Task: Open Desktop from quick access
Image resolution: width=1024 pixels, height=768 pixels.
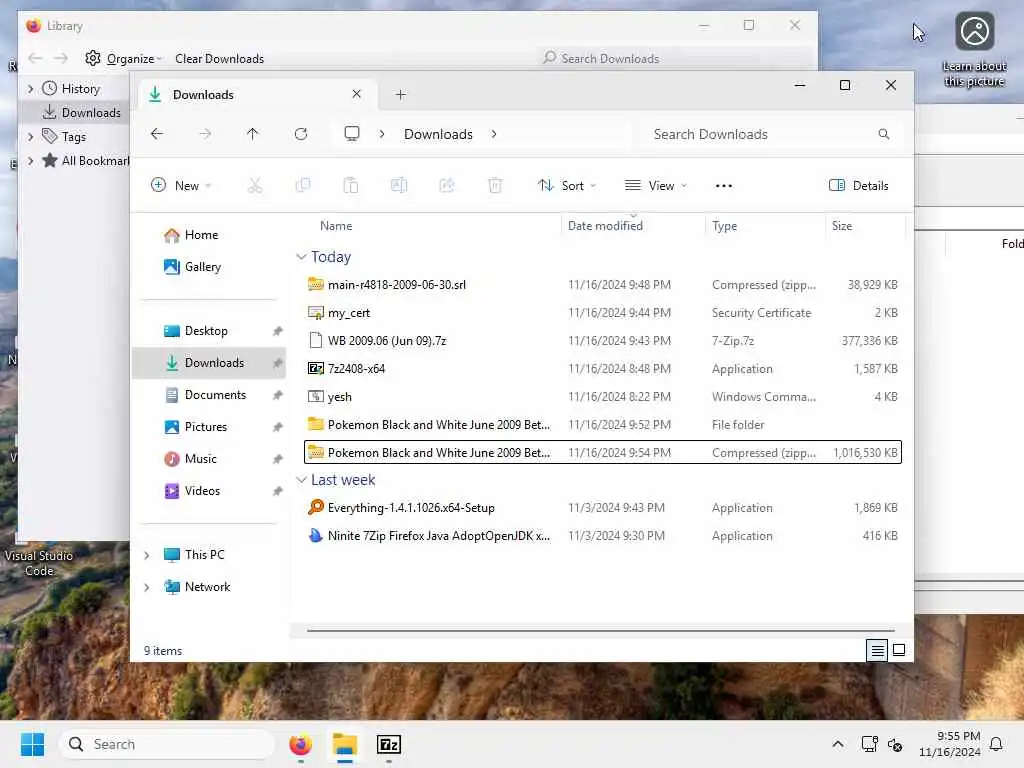Action: point(209,331)
